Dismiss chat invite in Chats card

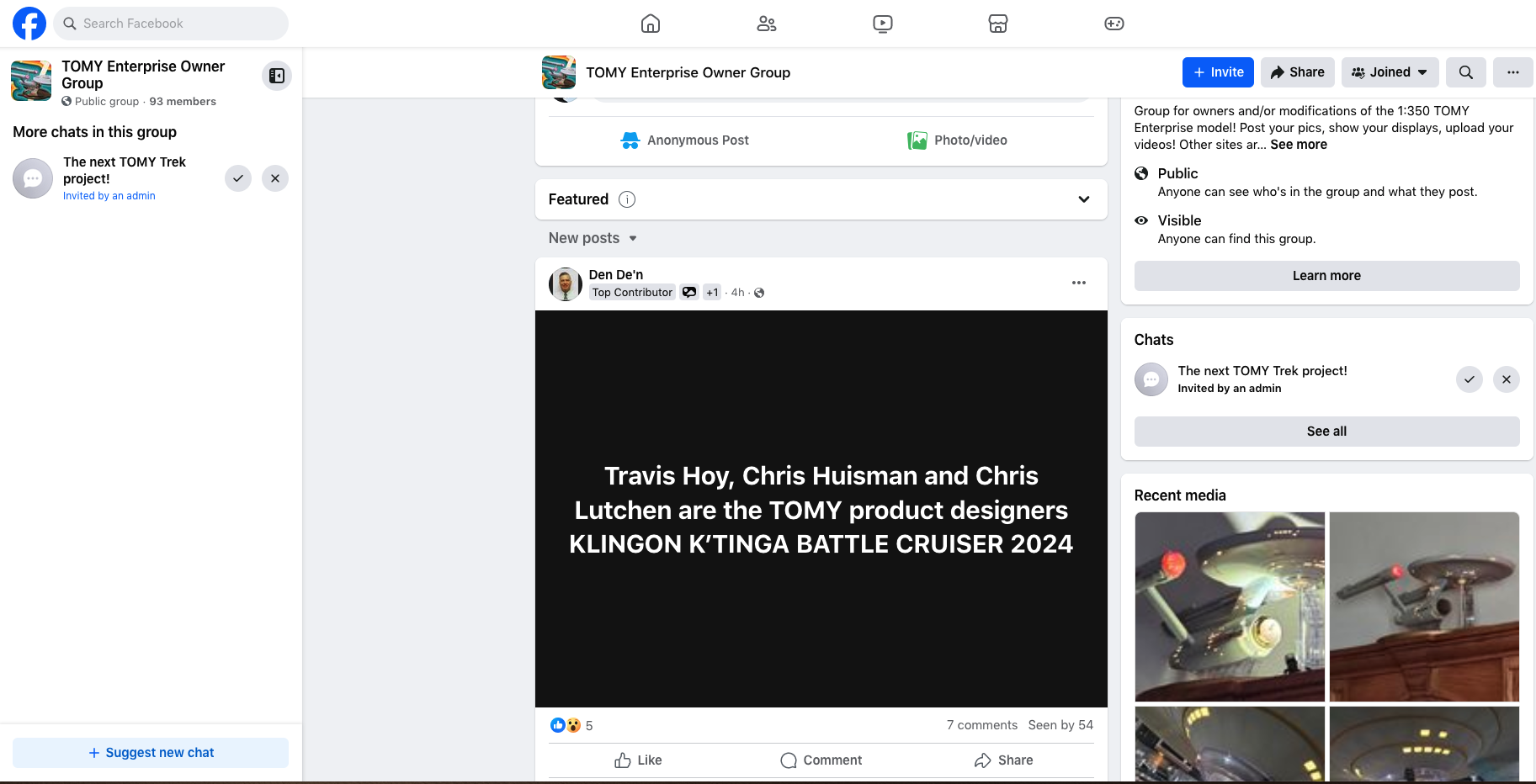(1507, 379)
